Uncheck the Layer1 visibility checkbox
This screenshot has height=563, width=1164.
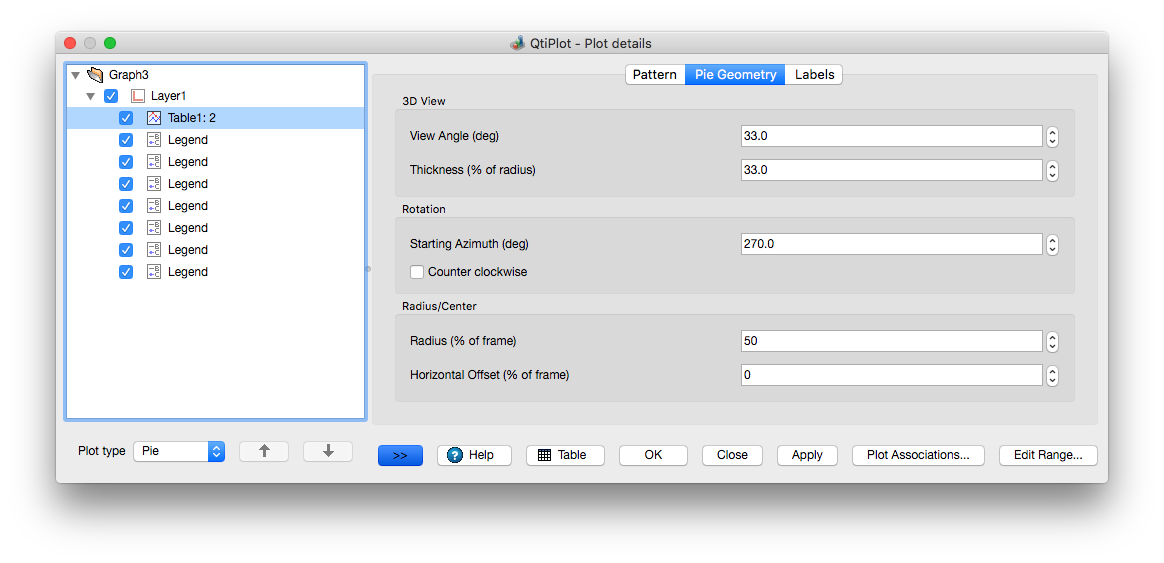click(111, 96)
